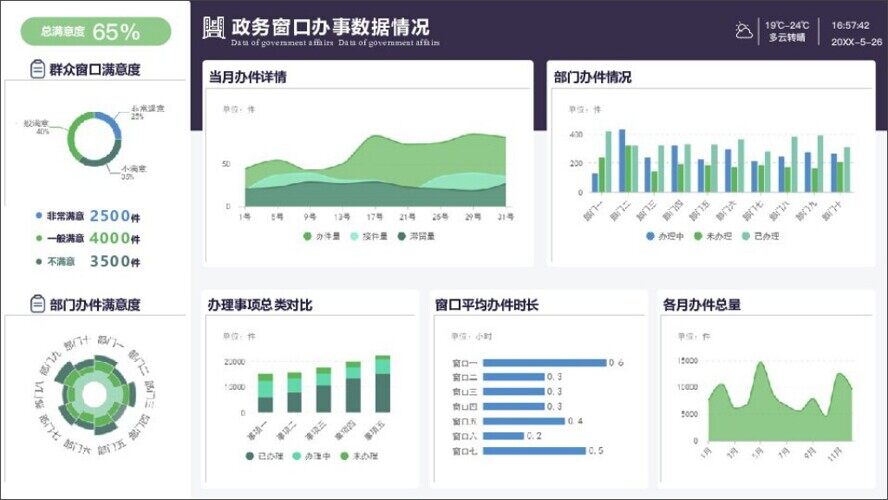The image size is (888, 500).
Task: Toggle the 办理中 legend in the 部门办件情况 chart
Action: coord(664,237)
